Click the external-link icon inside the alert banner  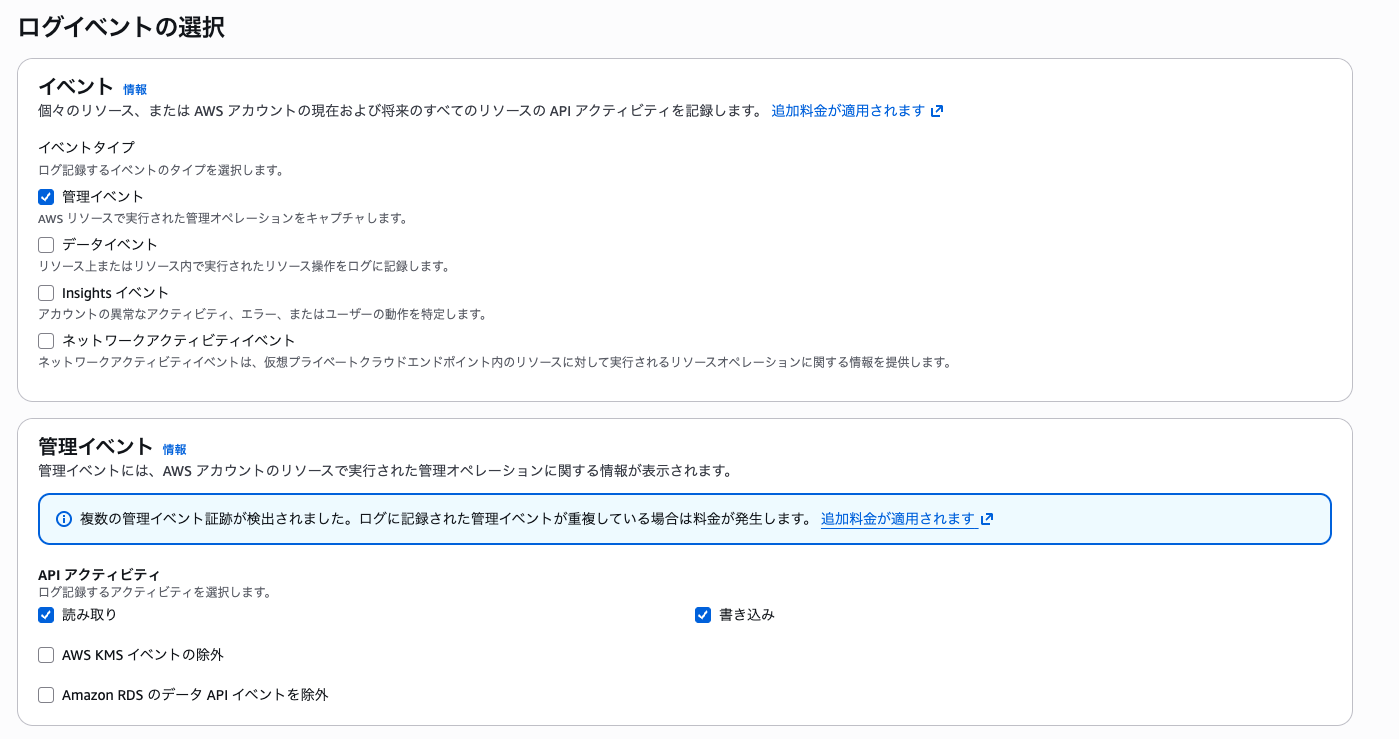click(987, 518)
